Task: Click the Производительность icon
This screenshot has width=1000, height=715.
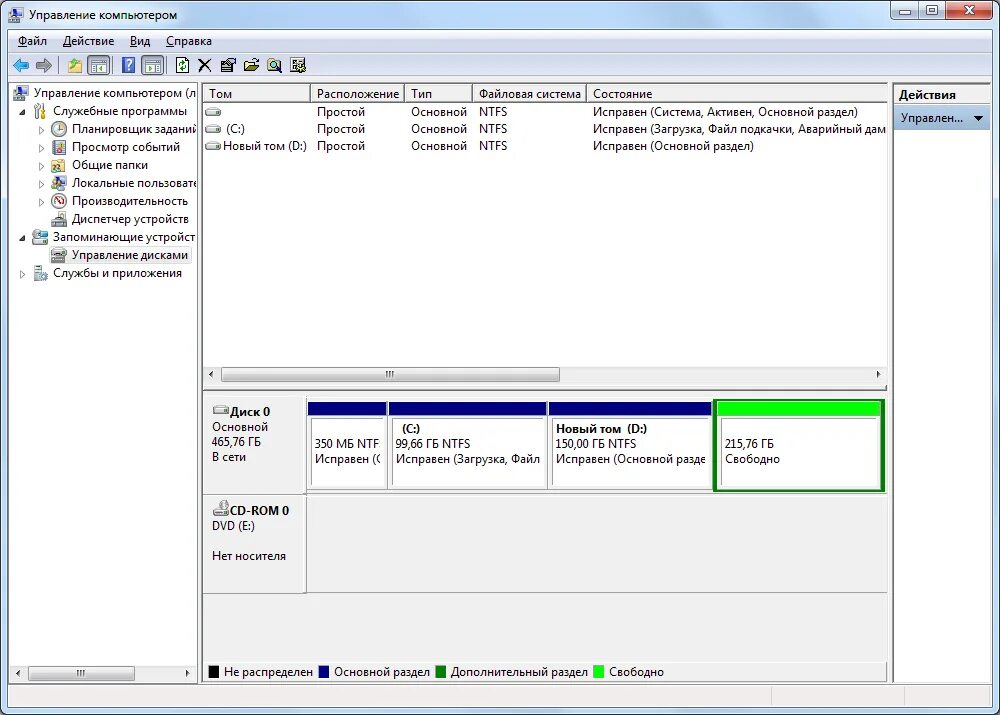Action: click(59, 201)
